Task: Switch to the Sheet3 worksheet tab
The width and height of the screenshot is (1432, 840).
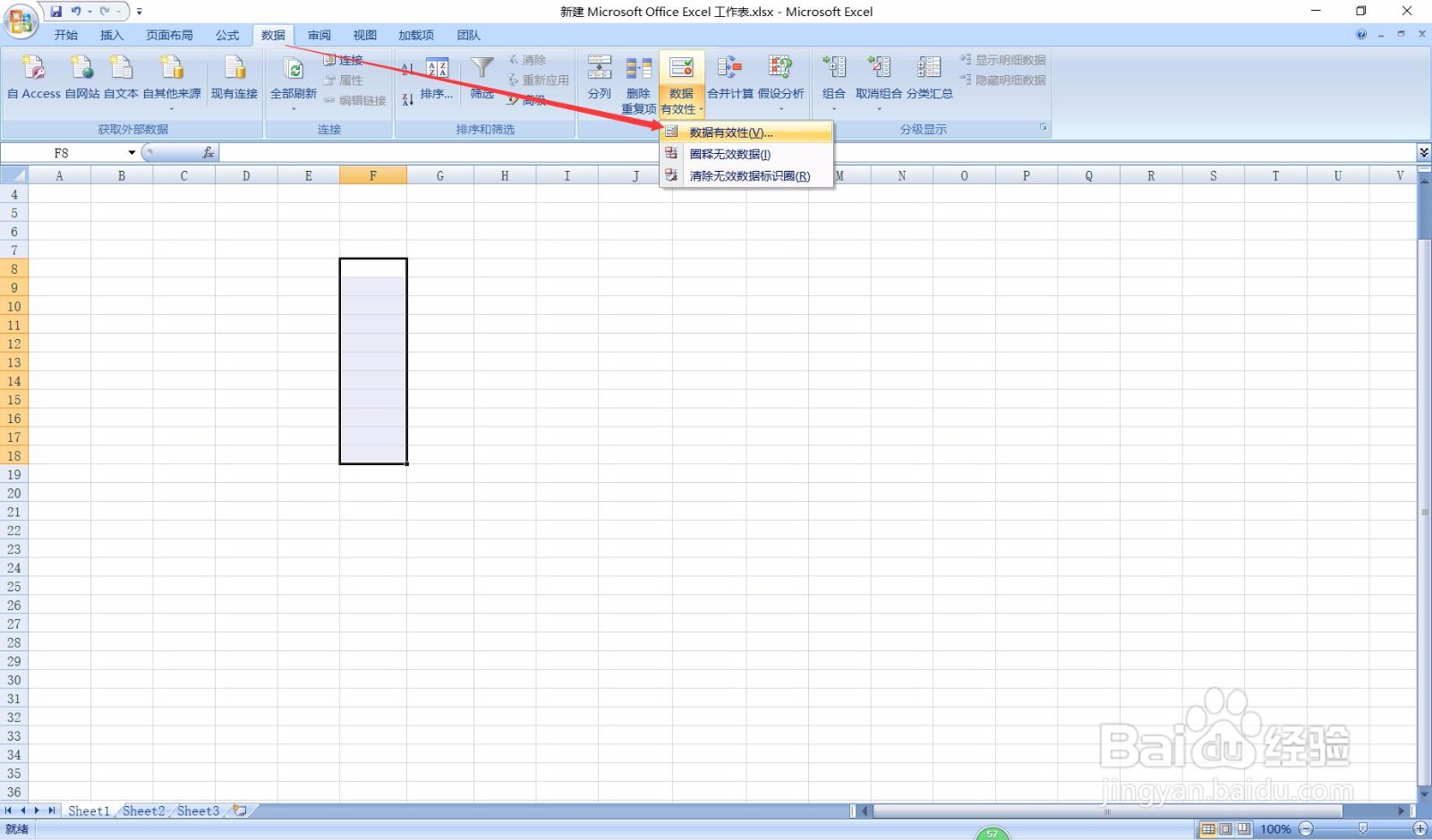Action: tap(198, 810)
